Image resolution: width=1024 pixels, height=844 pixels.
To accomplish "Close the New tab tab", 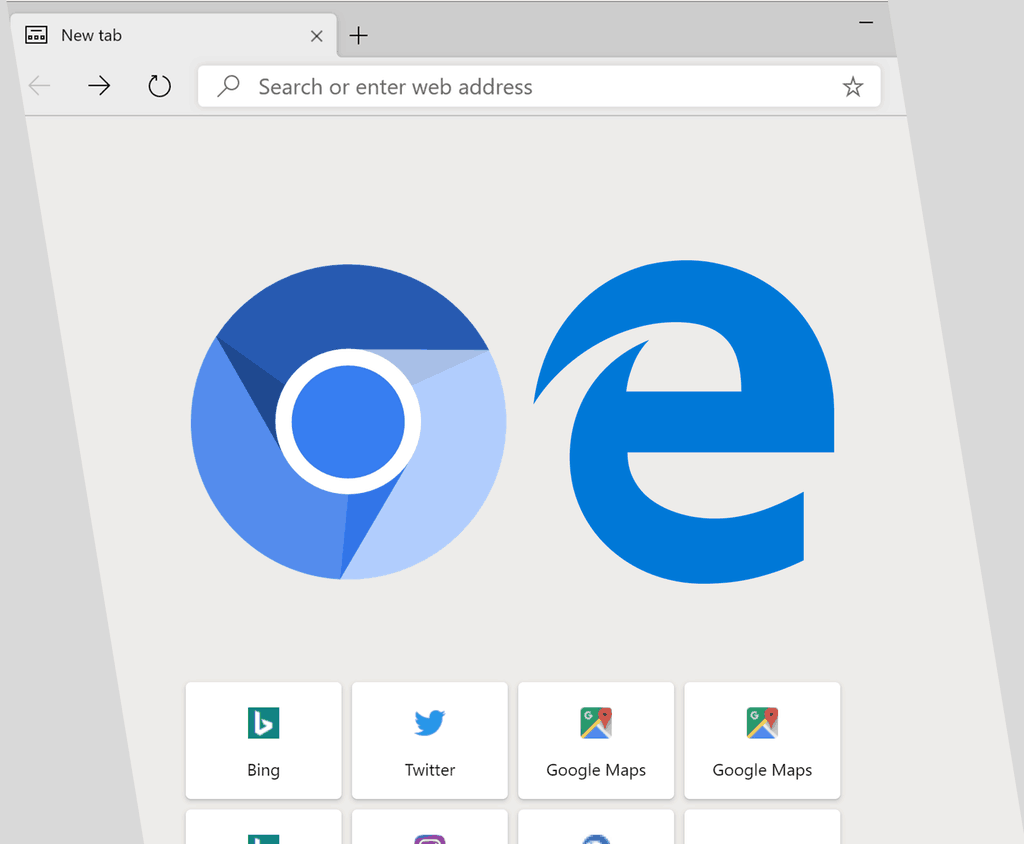I will (317, 36).
